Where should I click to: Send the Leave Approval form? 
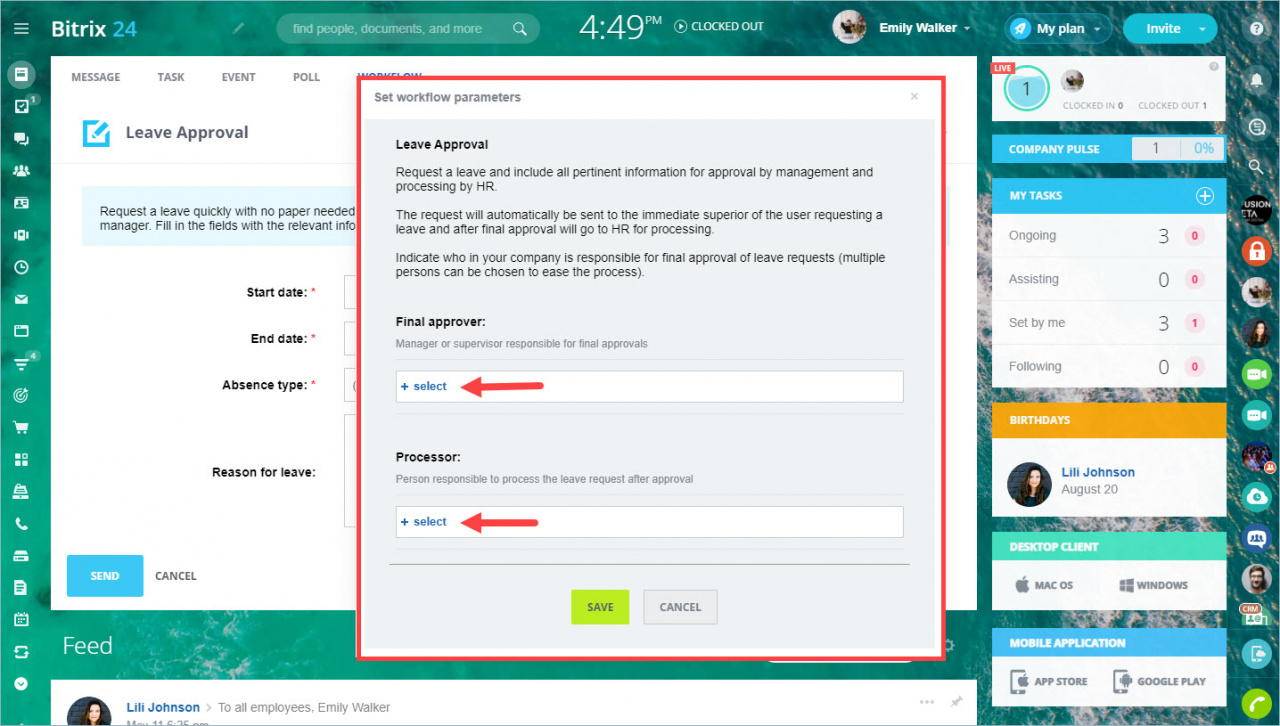point(105,576)
